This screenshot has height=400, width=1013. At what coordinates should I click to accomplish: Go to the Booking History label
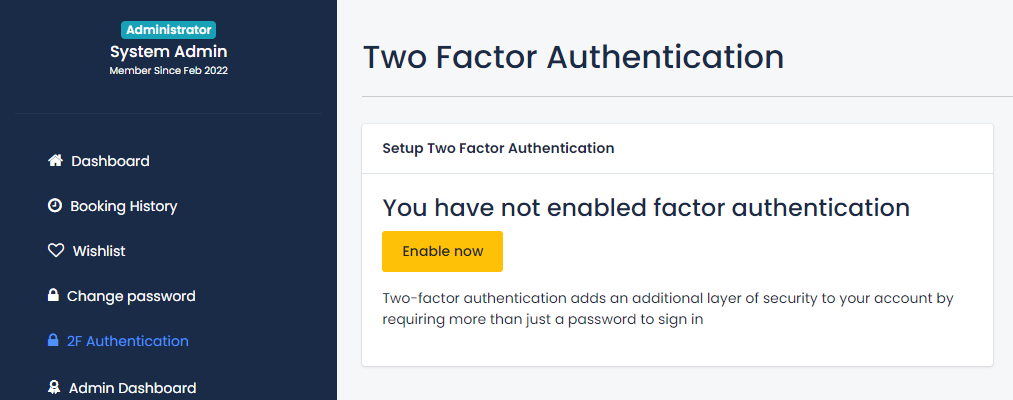pos(123,206)
